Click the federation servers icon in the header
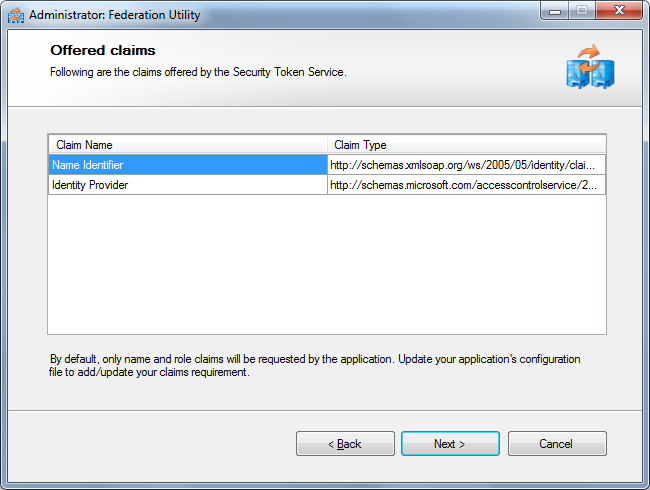Screen dimensions: 650x490 pyautogui.click(x=590, y=66)
